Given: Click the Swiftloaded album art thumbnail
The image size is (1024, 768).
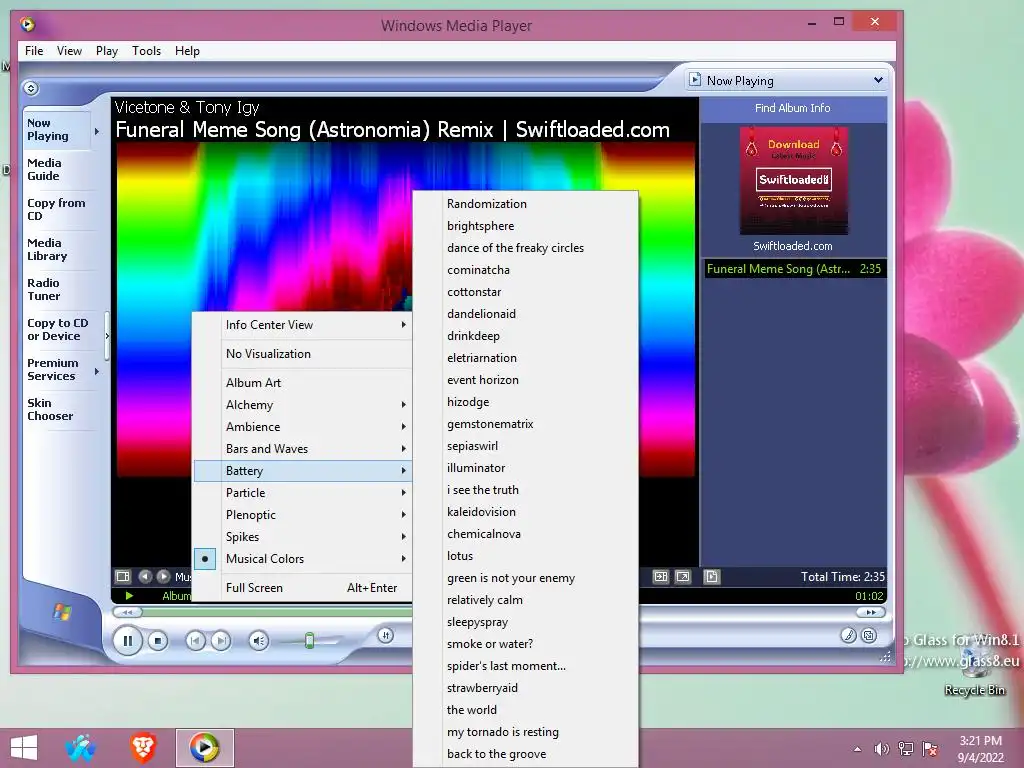Looking at the screenshot, I should tap(793, 180).
